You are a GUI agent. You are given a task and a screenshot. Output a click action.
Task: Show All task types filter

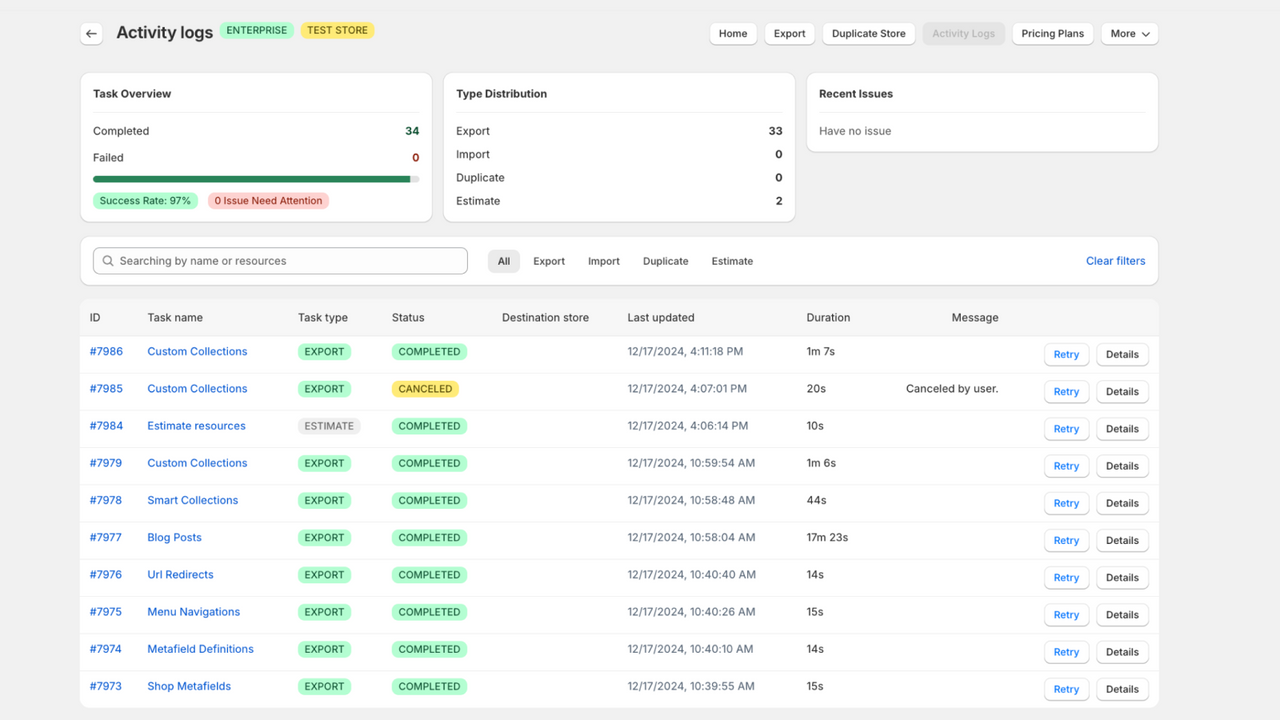coord(504,261)
